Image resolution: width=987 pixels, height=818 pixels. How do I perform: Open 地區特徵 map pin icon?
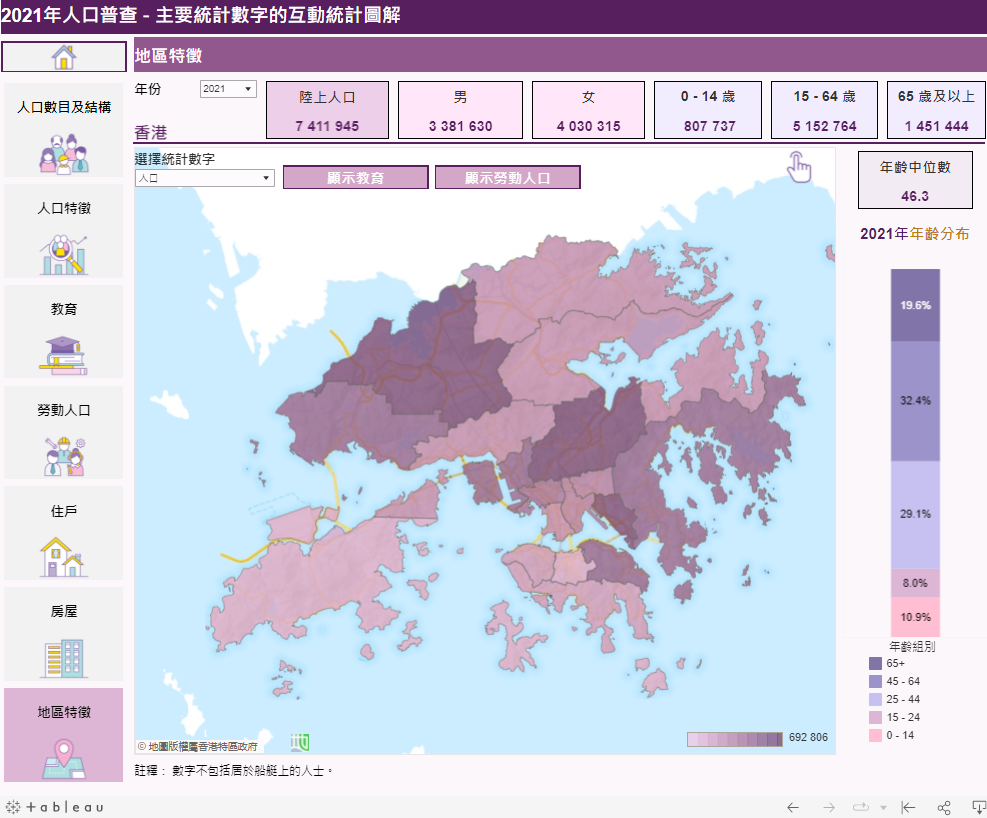(x=64, y=759)
